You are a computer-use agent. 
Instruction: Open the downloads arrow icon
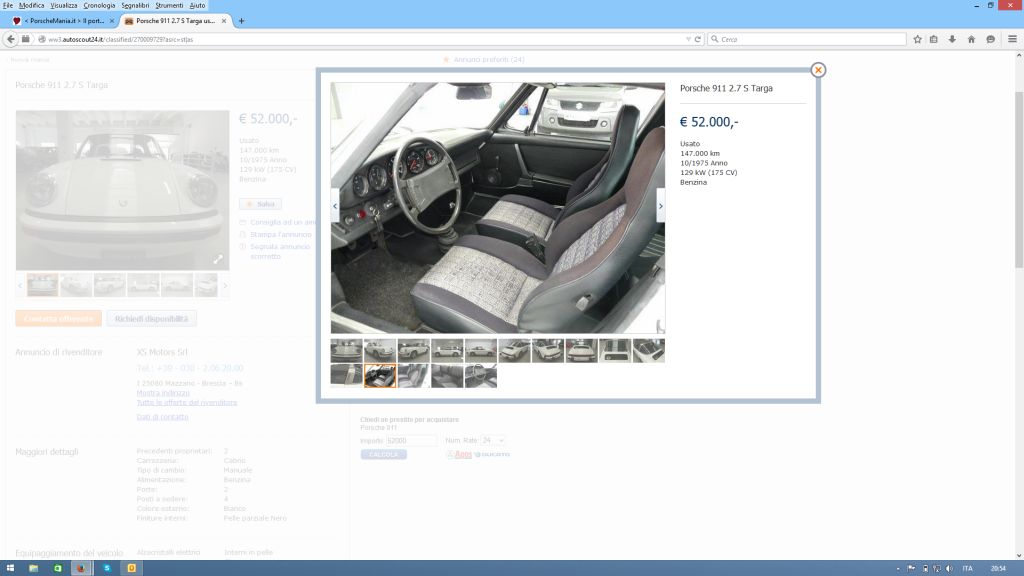pos(952,39)
